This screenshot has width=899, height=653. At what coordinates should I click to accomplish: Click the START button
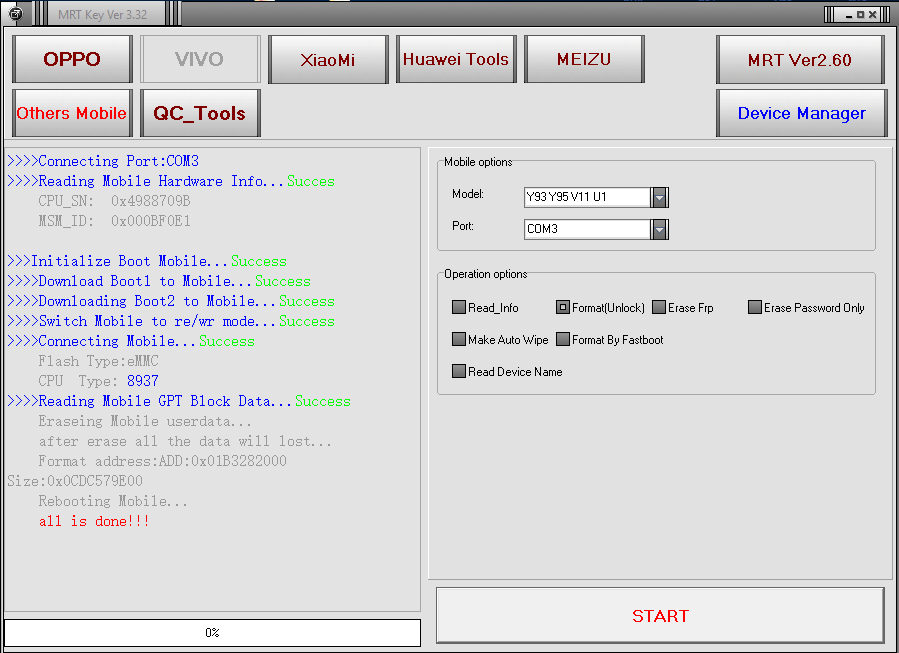tap(660, 616)
